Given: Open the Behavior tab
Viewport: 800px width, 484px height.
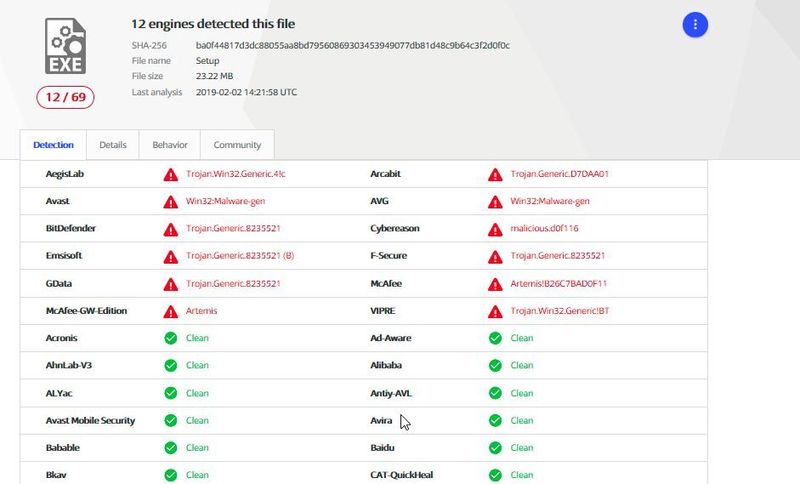Looking at the screenshot, I should 170,145.
